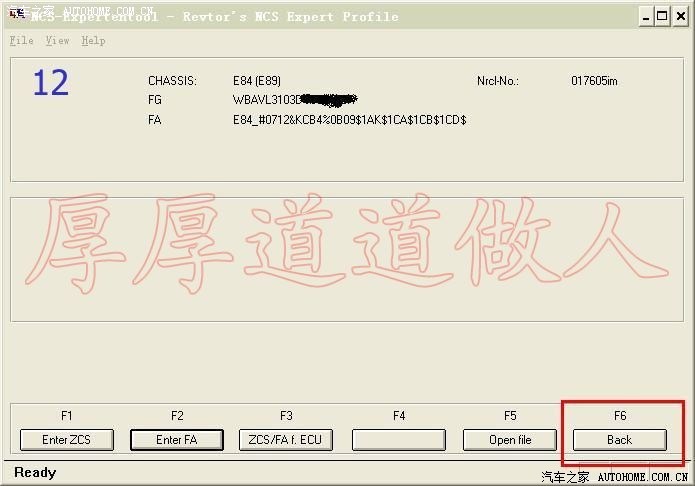The width and height of the screenshot is (695, 486).
Task: Open the View menu
Action: (57, 41)
